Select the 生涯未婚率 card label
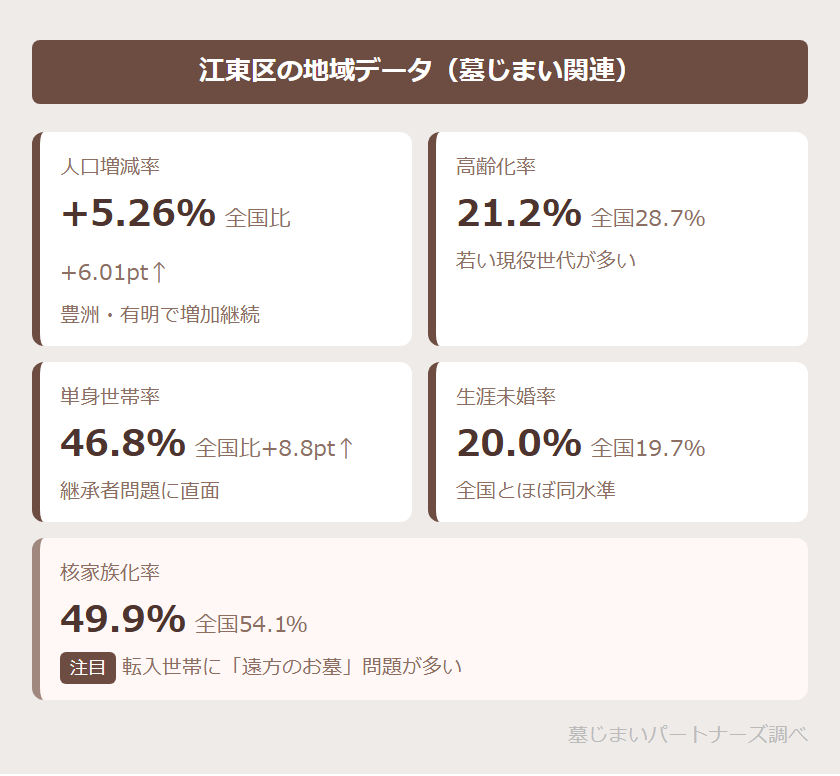 [x=506, y=397]
